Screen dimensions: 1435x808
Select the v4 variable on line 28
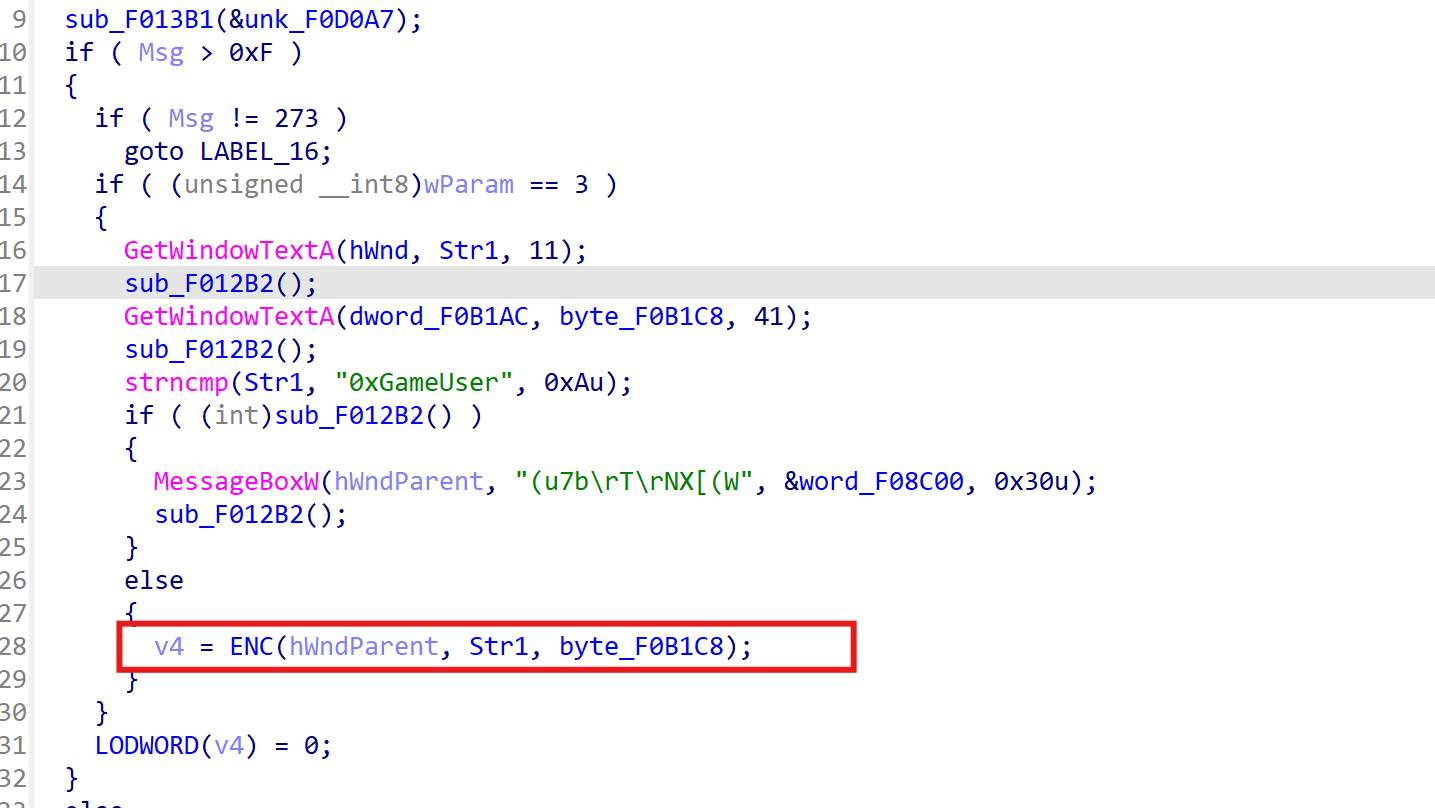pyautogui.click(x=169, y=647)
